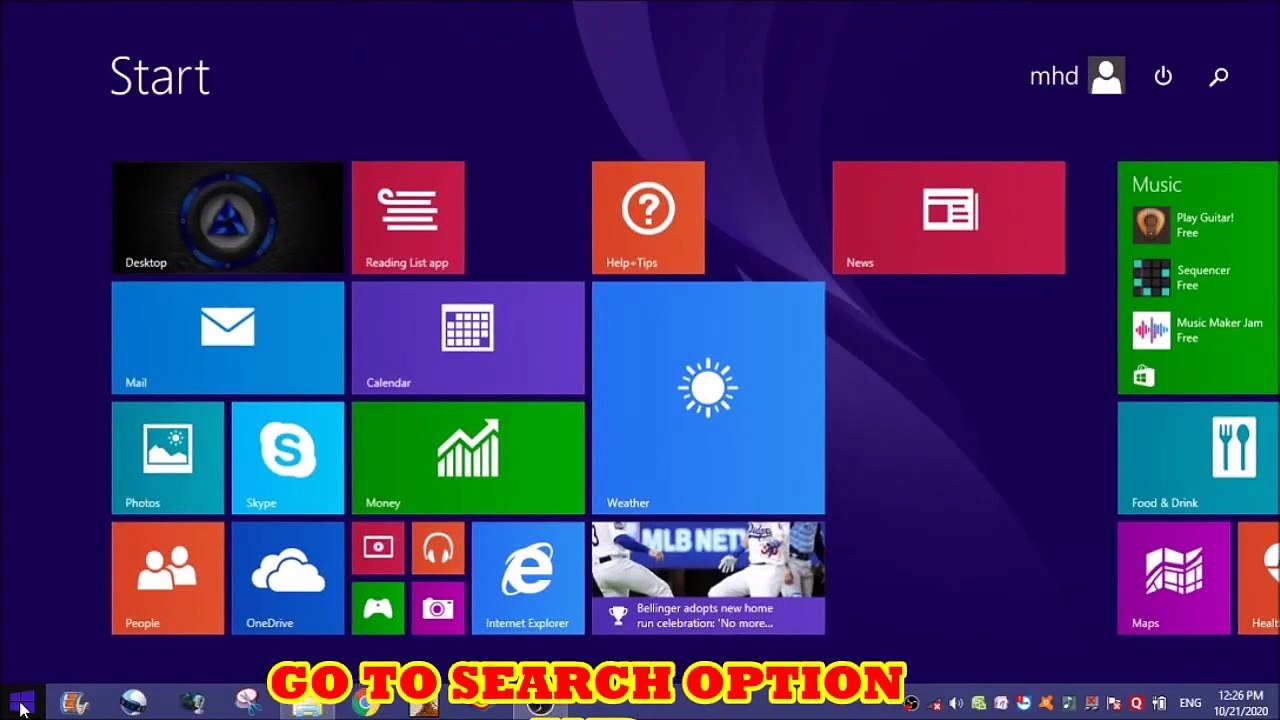
Task: Open the OneDrive tile
Action: (x=288, y=578)
